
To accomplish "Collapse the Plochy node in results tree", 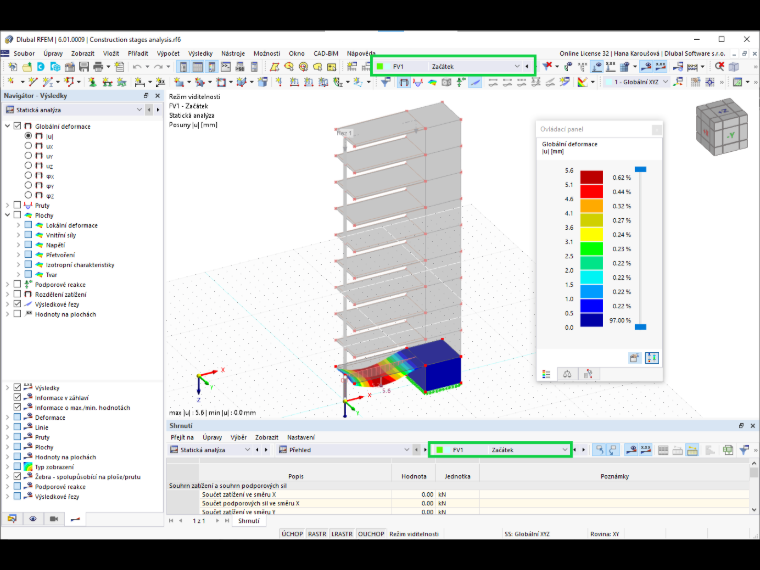I will coord(7,215).
